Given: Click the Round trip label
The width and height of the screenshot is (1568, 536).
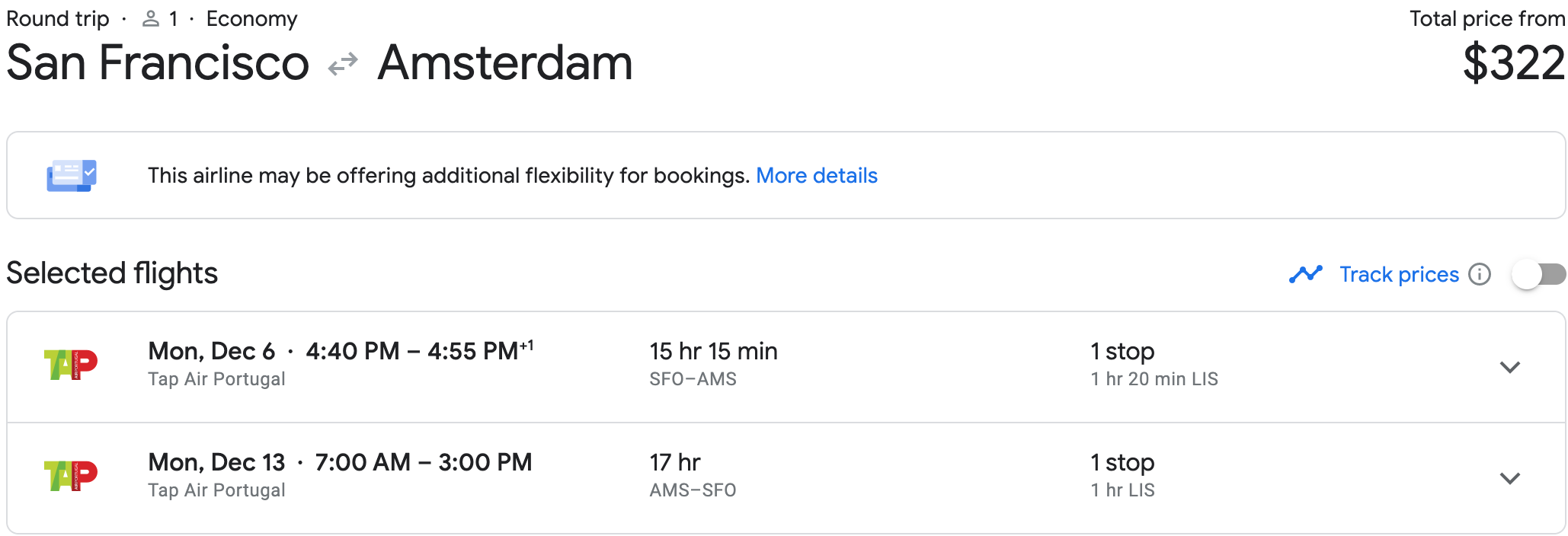Looking at the screenshot, I should coord(58,19).
